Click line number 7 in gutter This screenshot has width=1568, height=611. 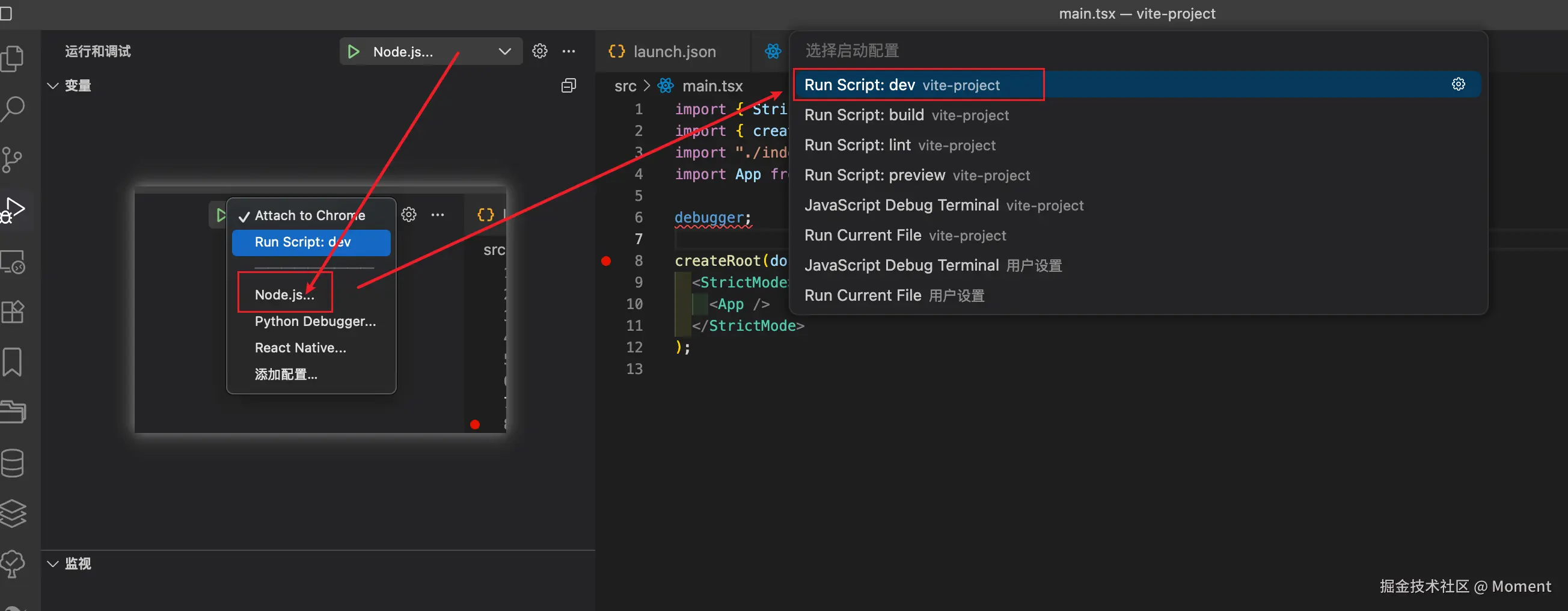[x=639, y=239]
